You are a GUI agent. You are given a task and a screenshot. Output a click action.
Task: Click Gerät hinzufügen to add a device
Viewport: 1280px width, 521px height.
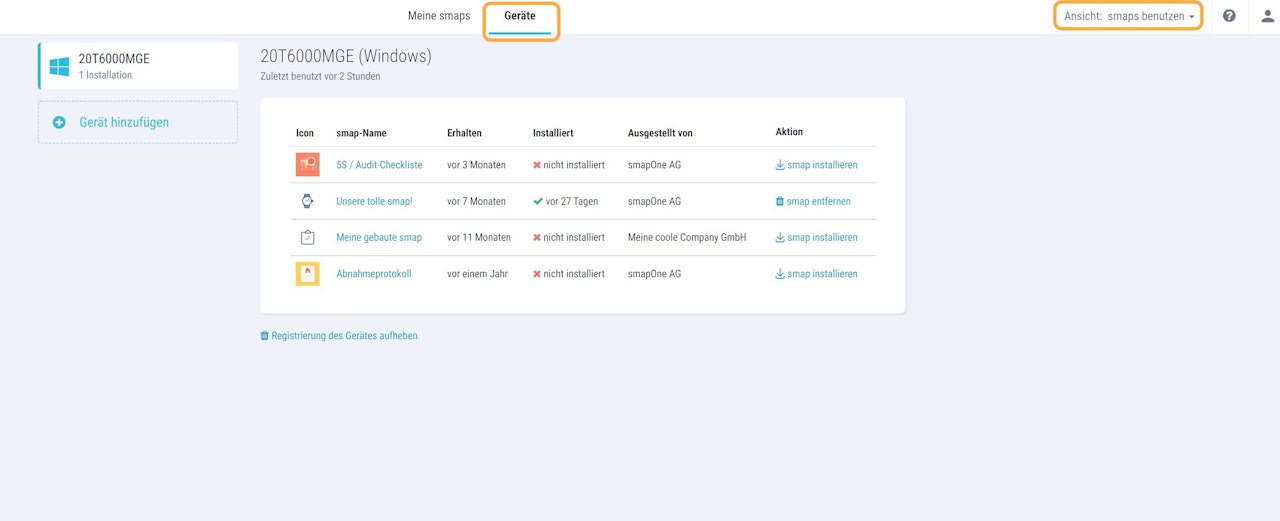pyautogui.click(x=124, y=122)
